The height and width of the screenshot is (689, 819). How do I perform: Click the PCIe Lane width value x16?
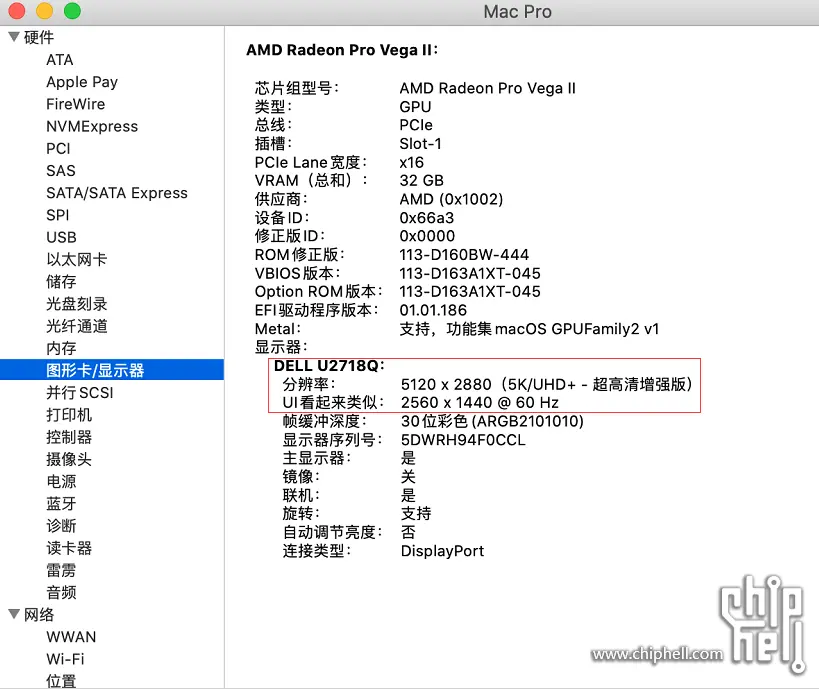tap(412, 162)
